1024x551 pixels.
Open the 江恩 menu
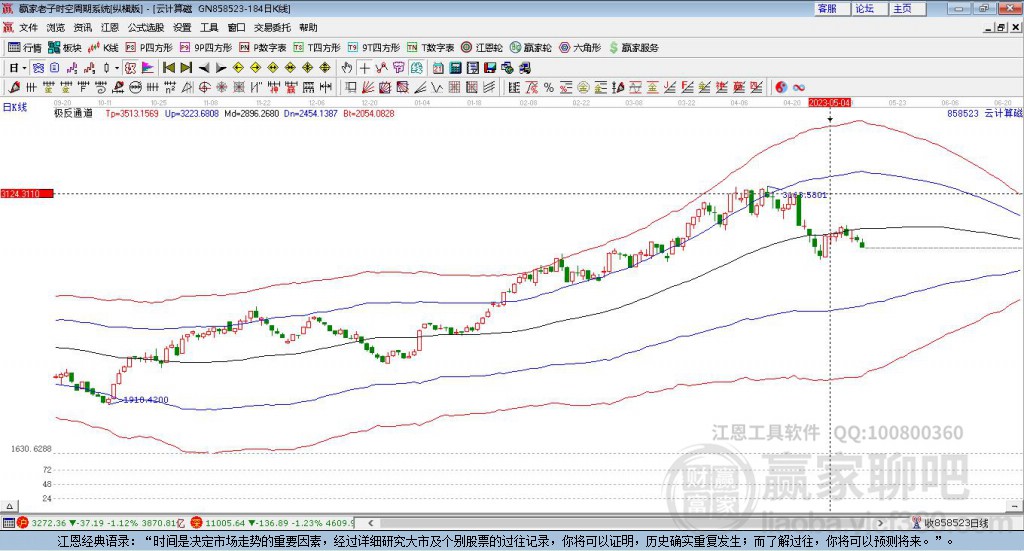[x=110, y=27]
